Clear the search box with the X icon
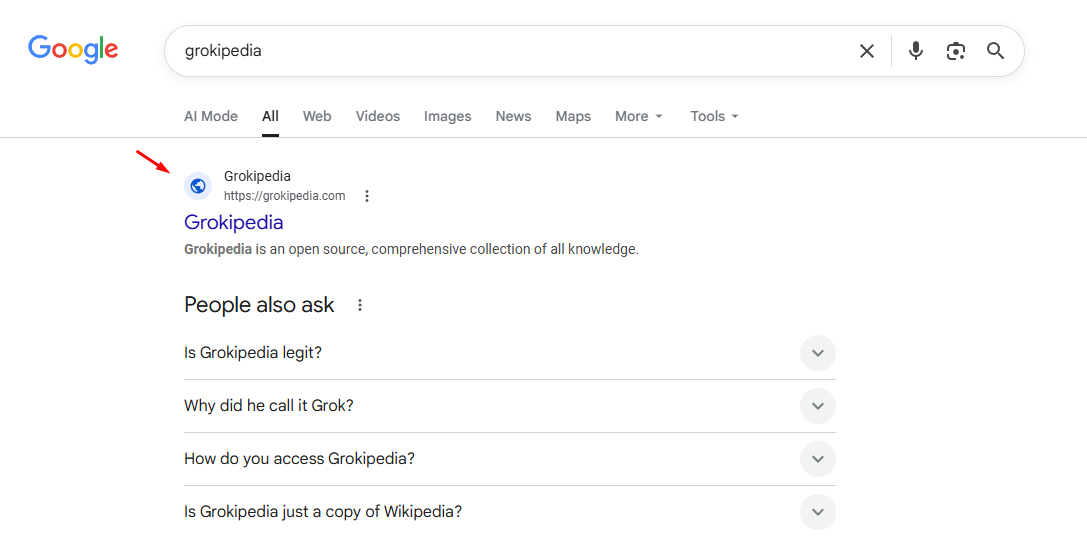This screenshot has height=553, width=1087. tap(867, 51)
